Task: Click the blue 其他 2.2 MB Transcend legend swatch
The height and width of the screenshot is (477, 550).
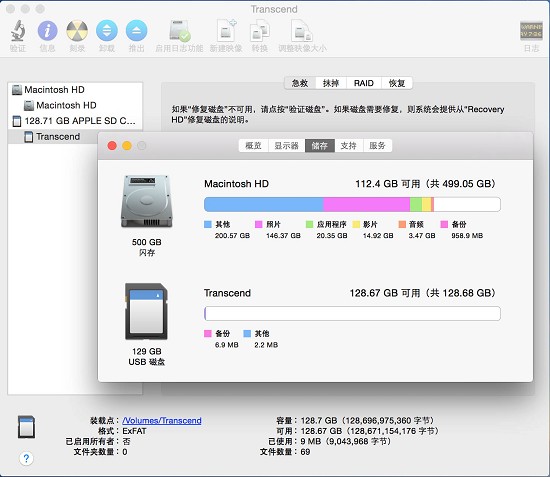Action: (247, 333)
